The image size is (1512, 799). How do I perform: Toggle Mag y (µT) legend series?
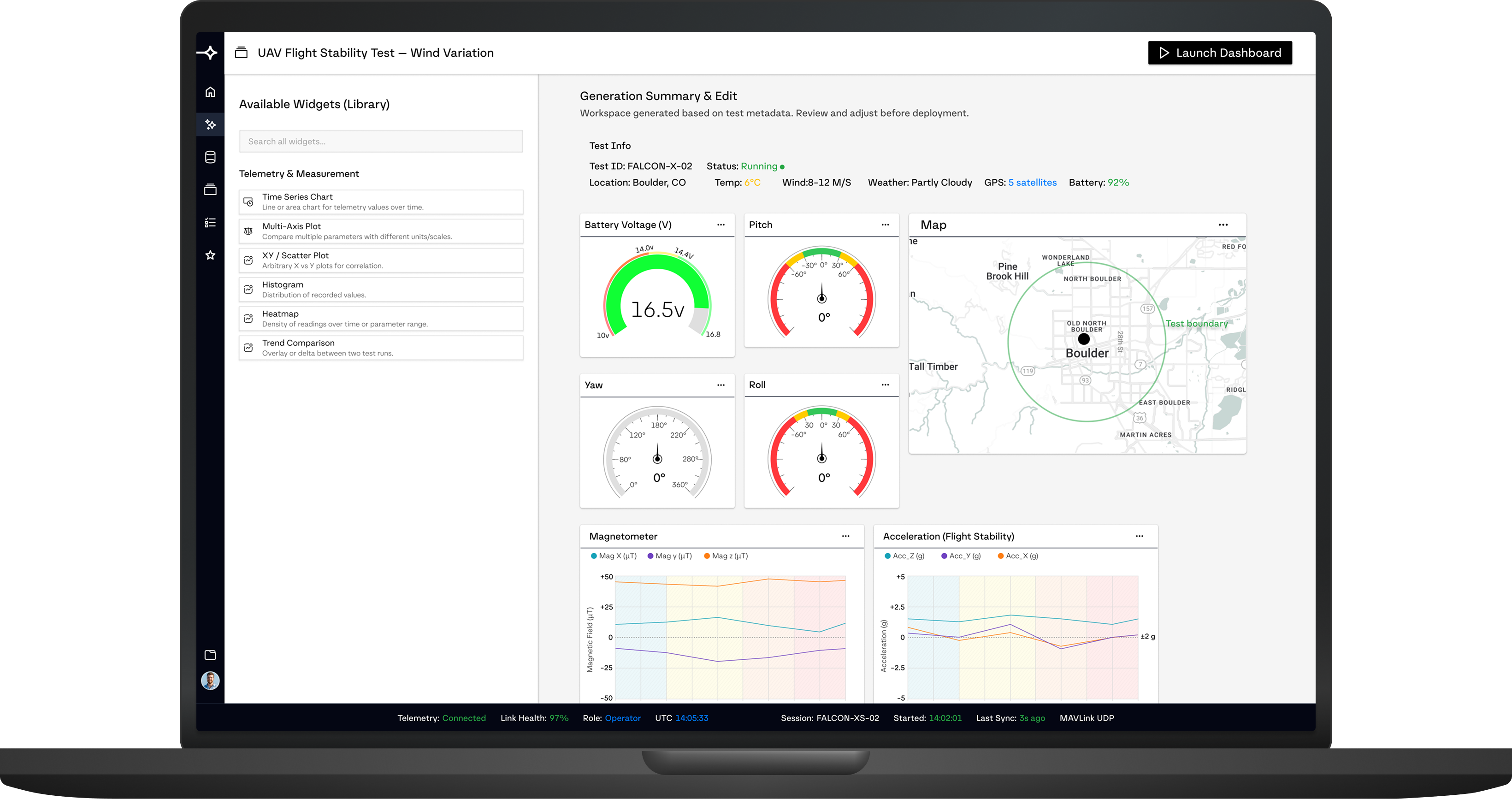coord(670,556)
